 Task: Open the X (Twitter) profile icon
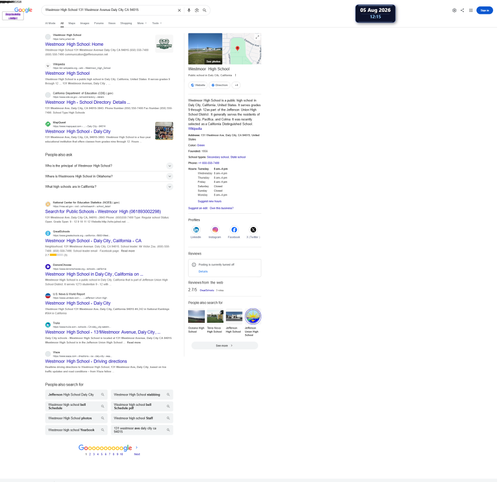tap(253, 230)
